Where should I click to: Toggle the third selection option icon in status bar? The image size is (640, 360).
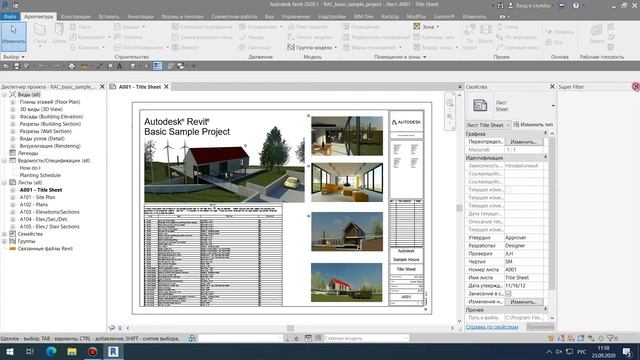point(571,338)
